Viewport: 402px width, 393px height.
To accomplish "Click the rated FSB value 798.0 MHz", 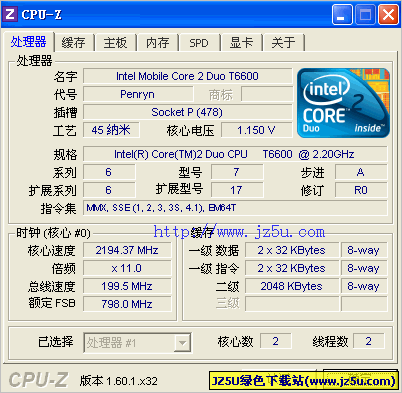I will [127, 304].
